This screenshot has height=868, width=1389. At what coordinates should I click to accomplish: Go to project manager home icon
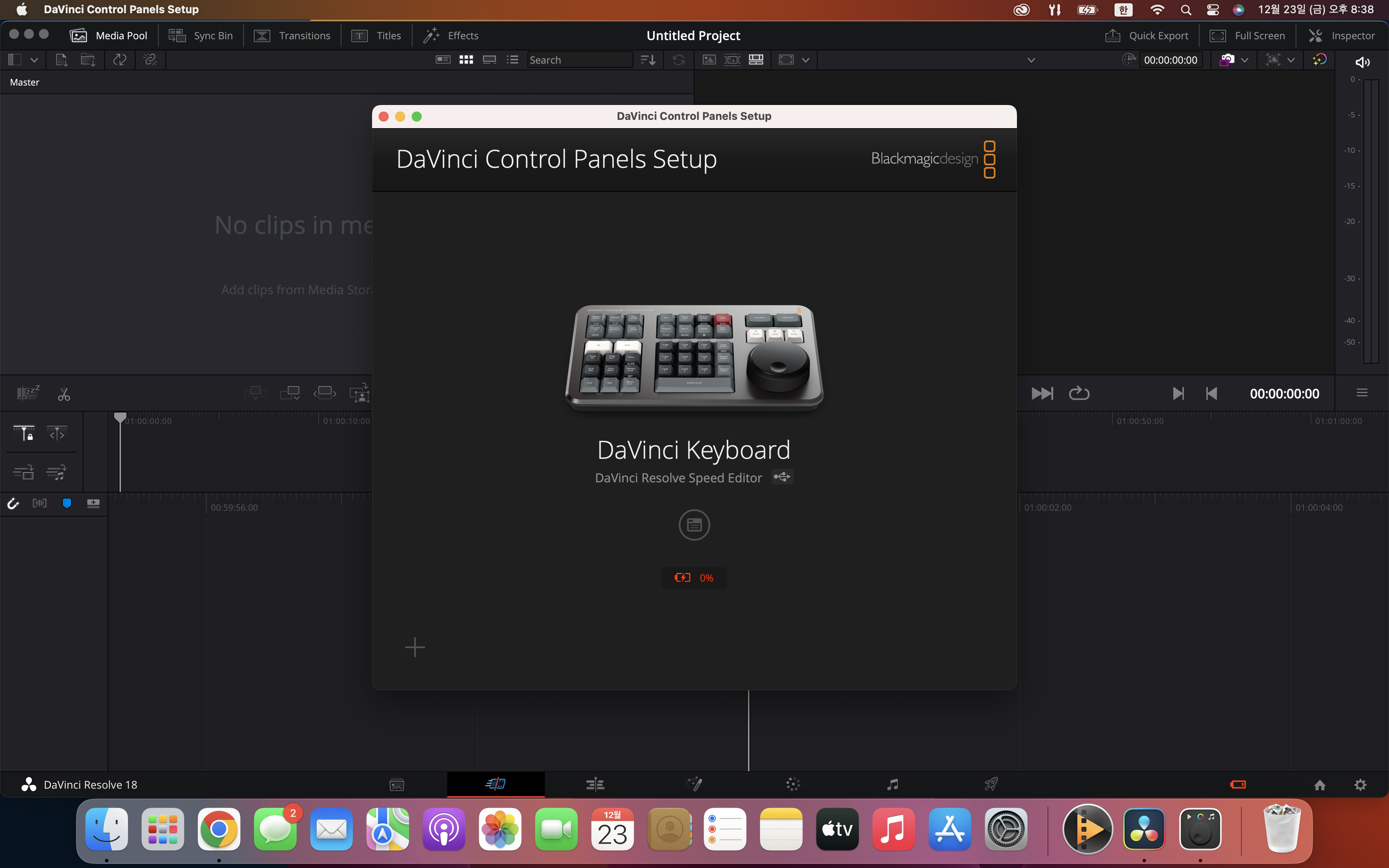point(1320,785)
